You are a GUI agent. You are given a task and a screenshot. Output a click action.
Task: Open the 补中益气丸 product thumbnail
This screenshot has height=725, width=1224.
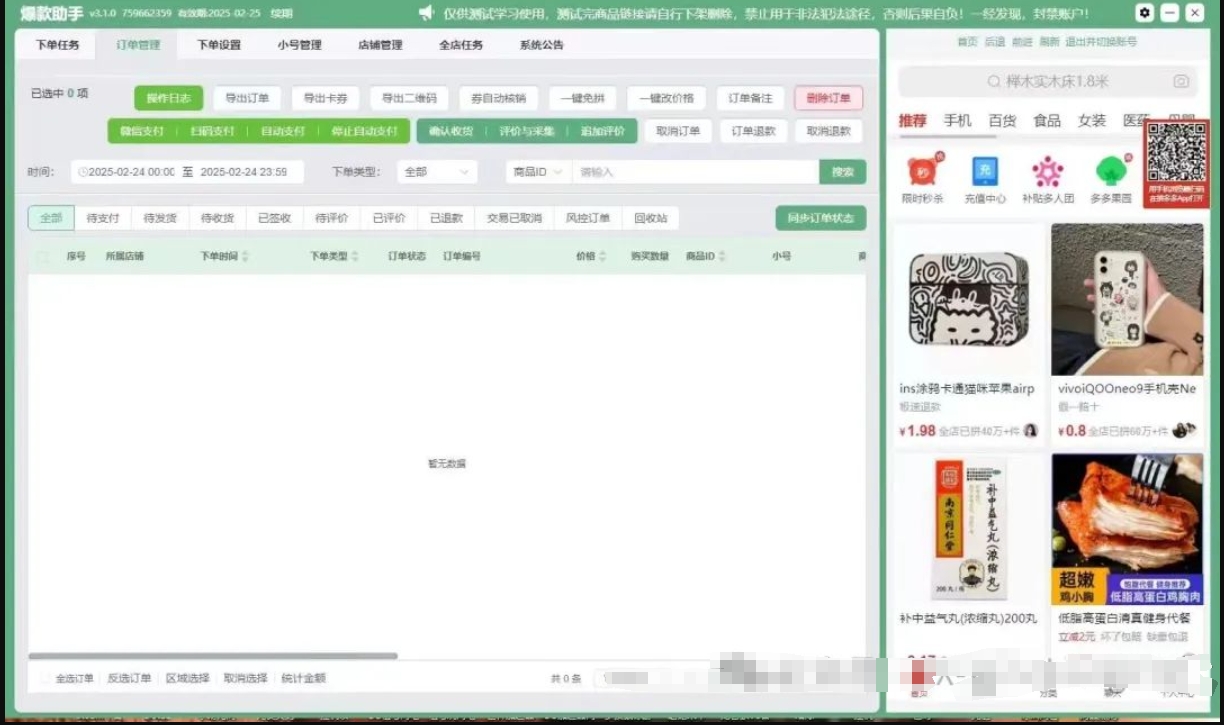[x=966, y=530]
